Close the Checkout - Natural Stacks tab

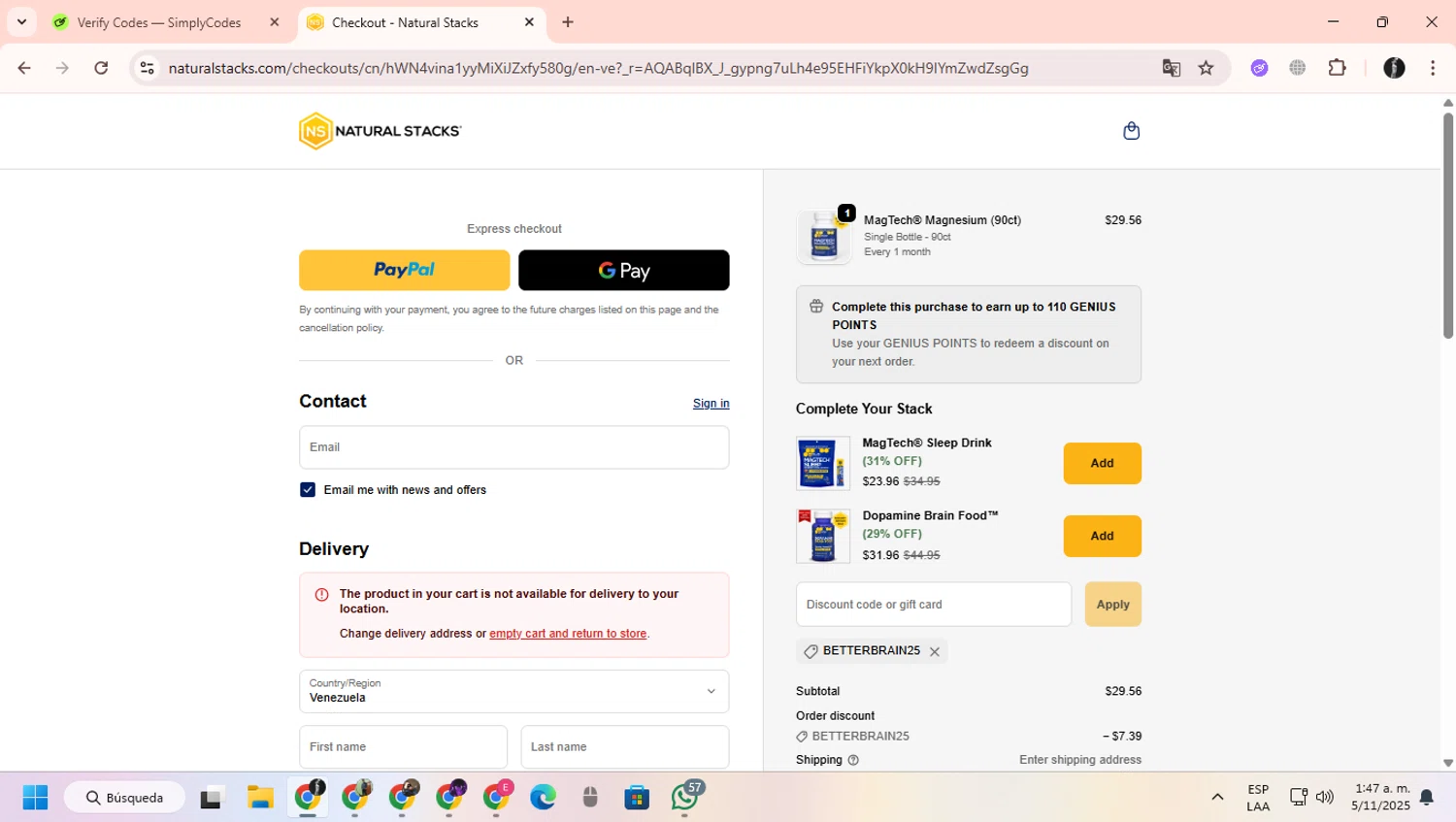[529, 22]
